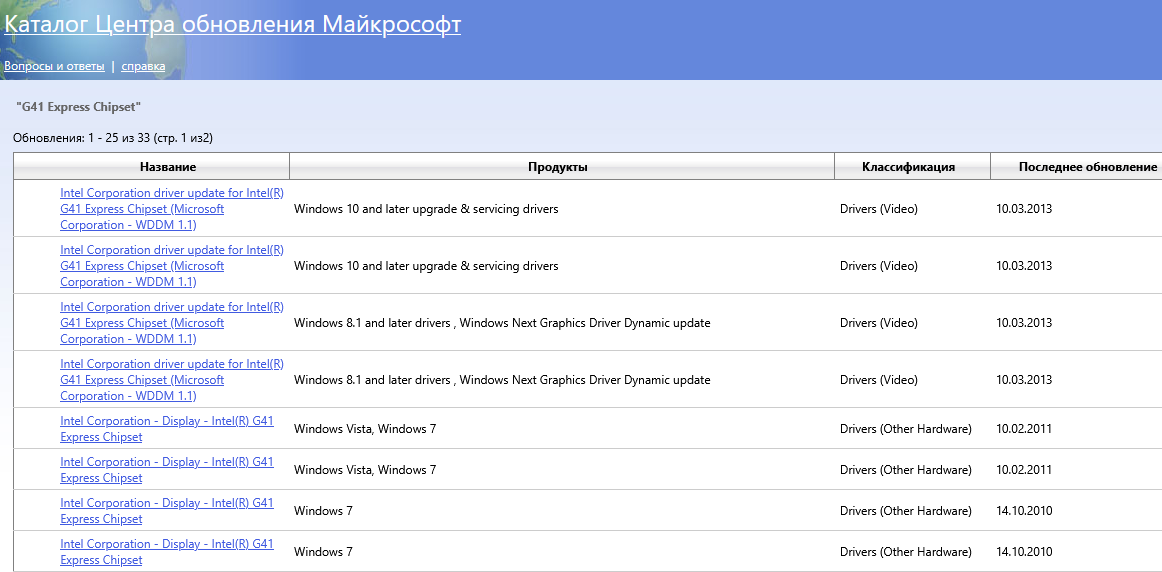Click the Drivers (Video) cell in the first row
This screenshot has width=1162, height=572.
878,209
